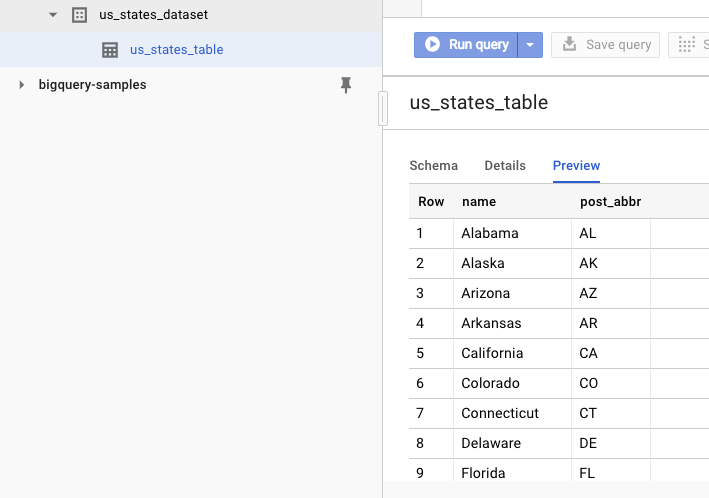
Task: Expand the bigquery-samples project arrow
Action: [22, 86]
